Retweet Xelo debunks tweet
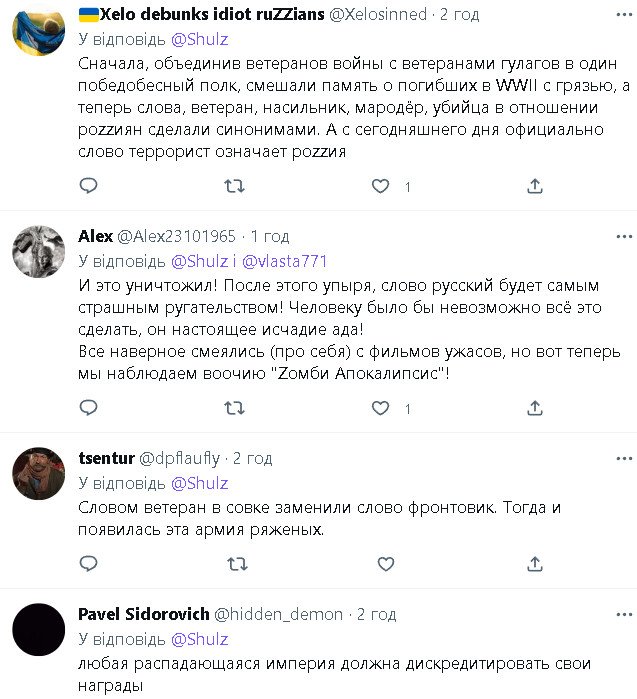Viewport: 637px width, 699px height. pos(234,186)
